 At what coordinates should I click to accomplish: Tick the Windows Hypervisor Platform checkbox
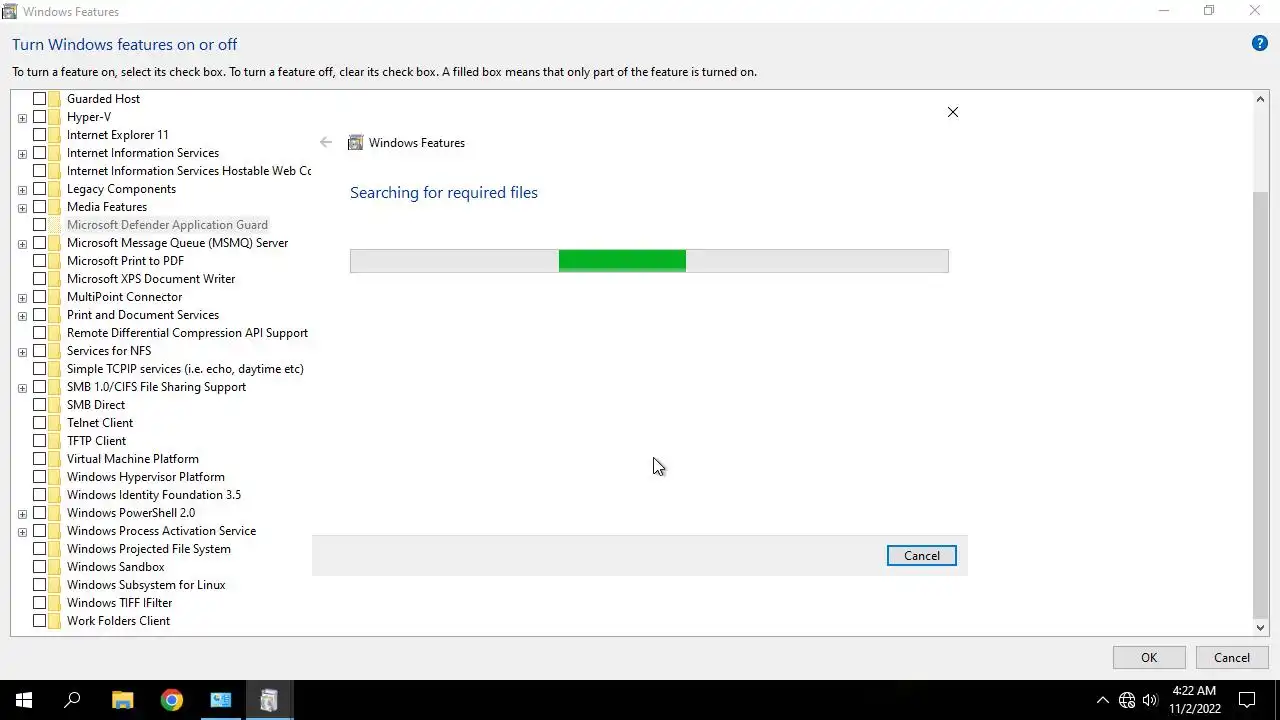(x=40, y=477)
